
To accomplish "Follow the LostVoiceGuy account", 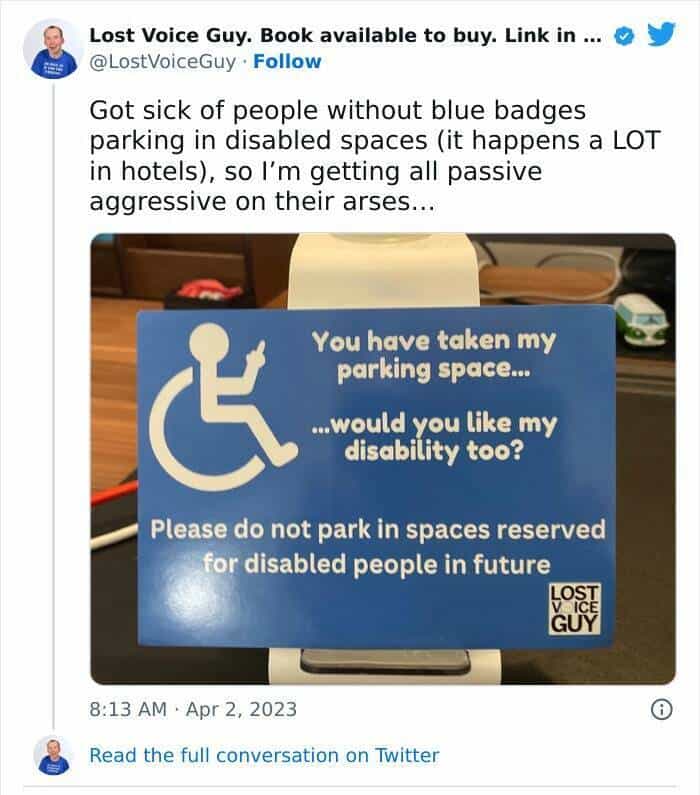I will [287, 61].
